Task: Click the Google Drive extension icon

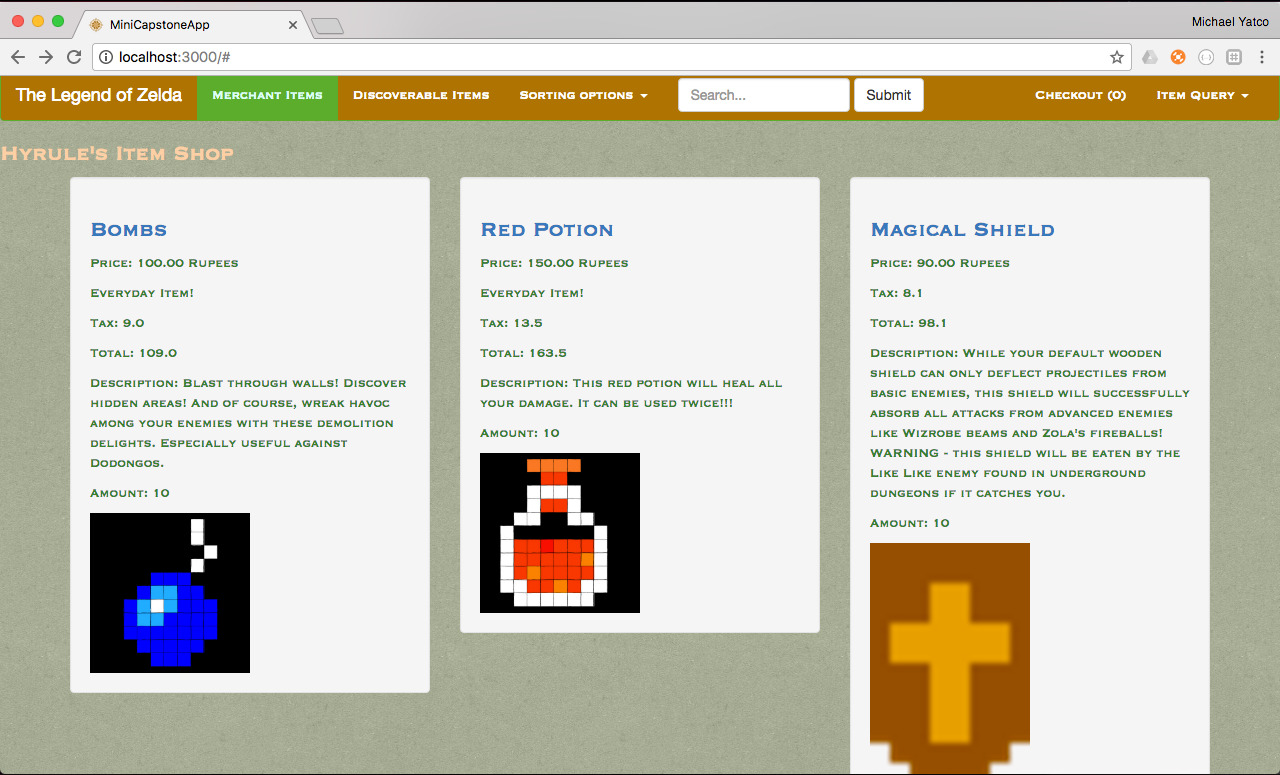Action: click(x=1150, y=57)
